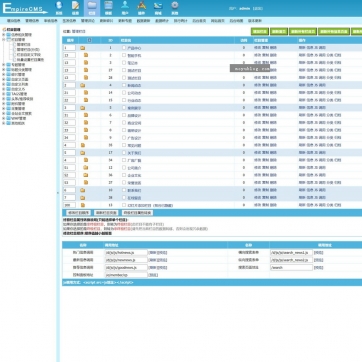Tick the checkbox in ID 6 row

point(124,115)
